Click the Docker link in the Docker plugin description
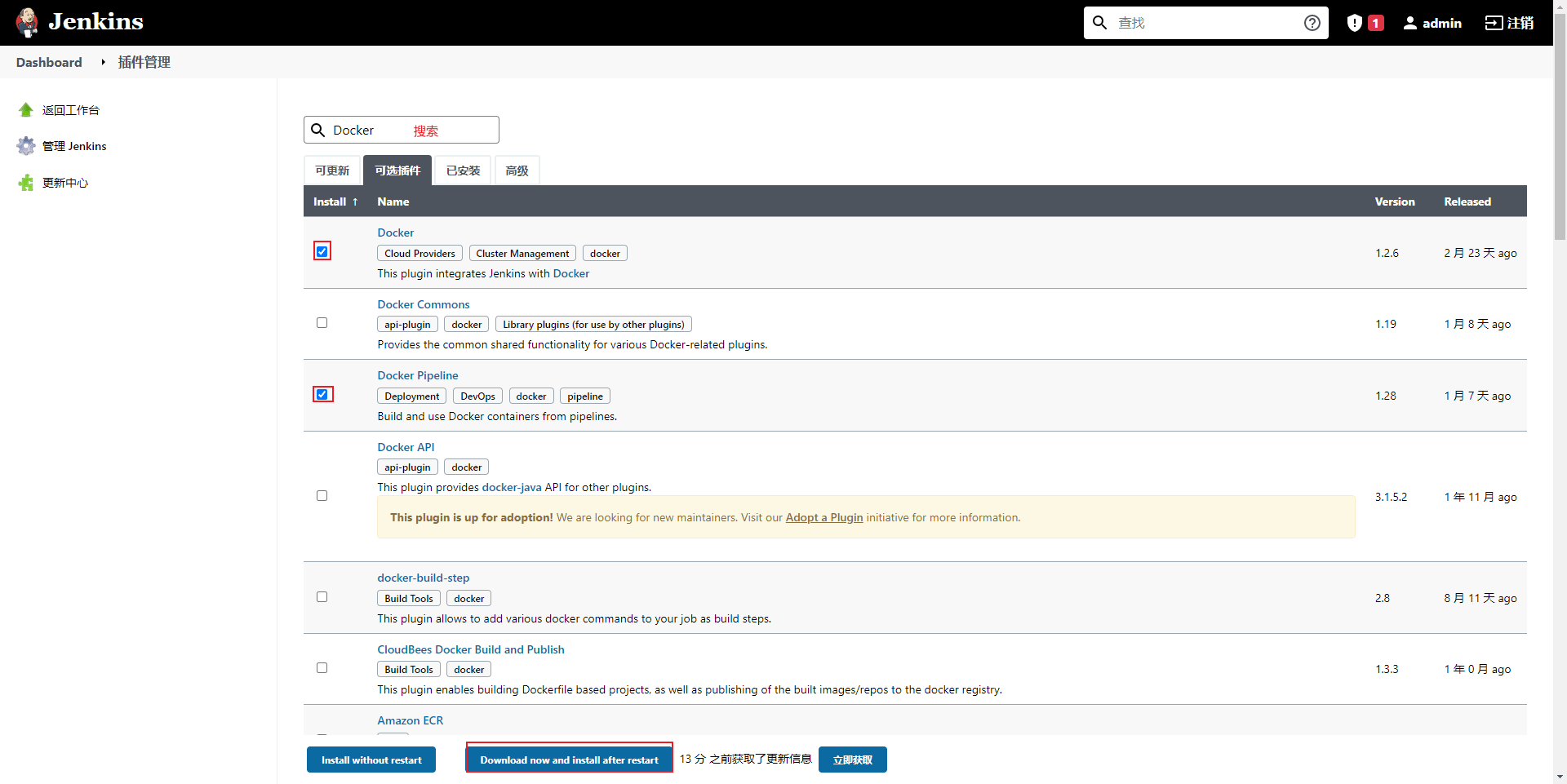This screenshot has height=784, width=1567. (570, 273)
